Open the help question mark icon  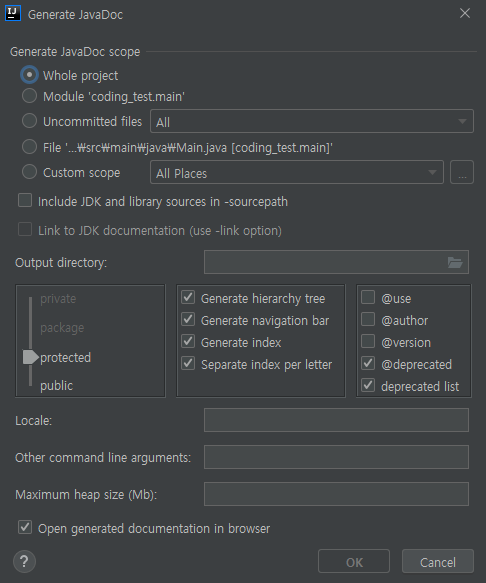pyautogui.click(x=25, y=561)
